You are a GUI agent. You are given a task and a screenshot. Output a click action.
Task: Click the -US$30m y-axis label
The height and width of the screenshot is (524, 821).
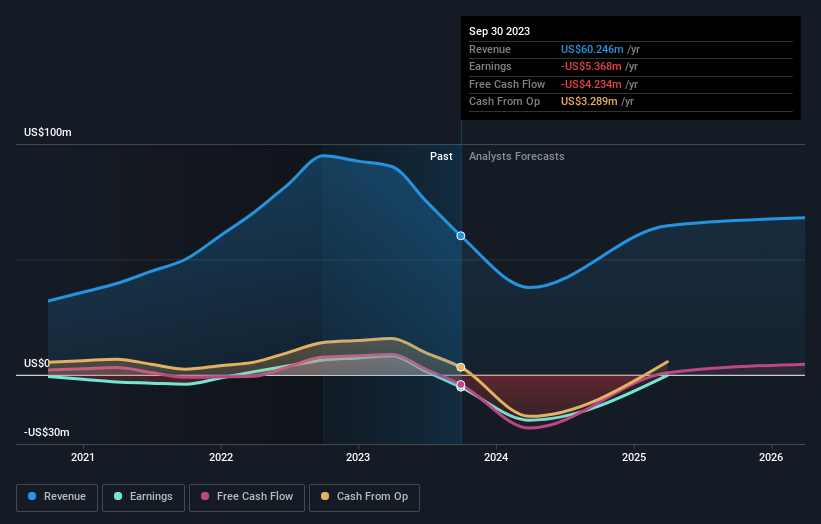tap(47, 432)
